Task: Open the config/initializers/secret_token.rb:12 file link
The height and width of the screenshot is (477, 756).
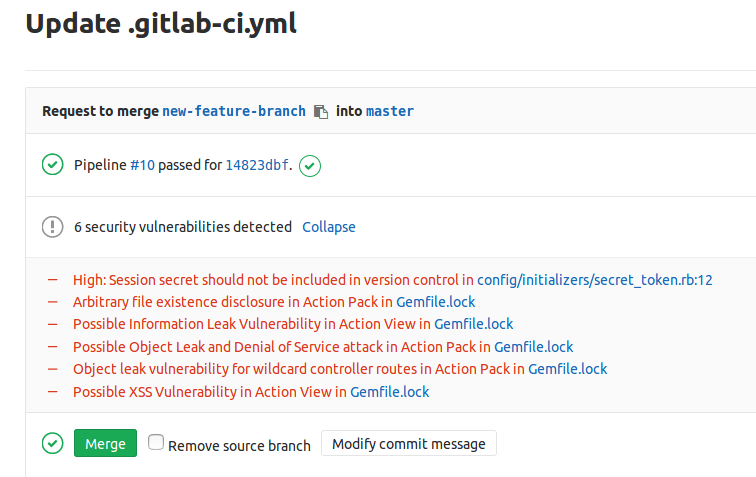Action: 594,280
